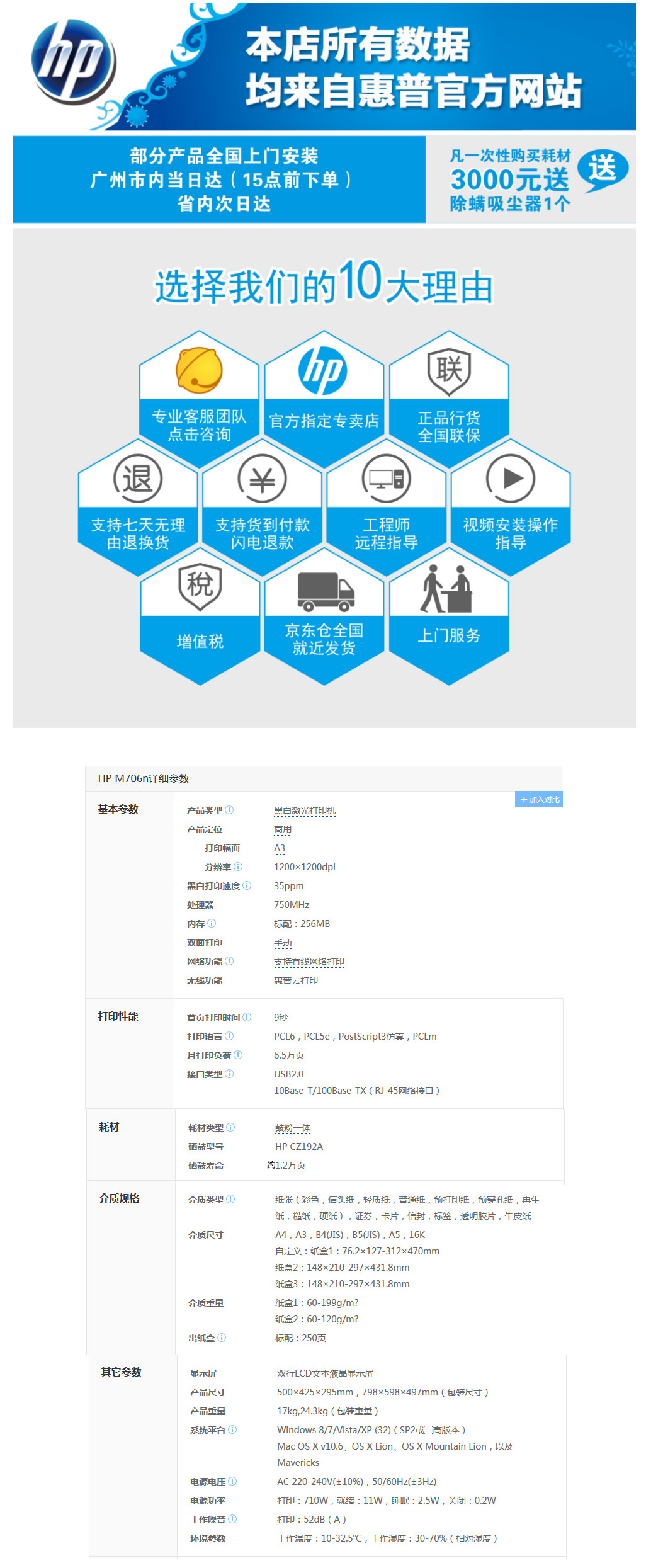Click the yen payment icon
Image resolution: width=646 pixels, height=1568 pixels.
[262, 479]
